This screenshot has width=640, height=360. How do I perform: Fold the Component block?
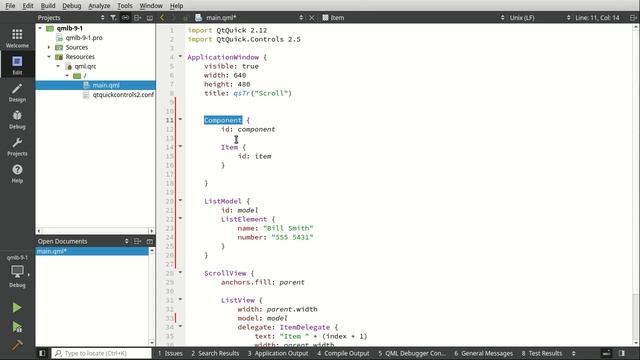180,120
